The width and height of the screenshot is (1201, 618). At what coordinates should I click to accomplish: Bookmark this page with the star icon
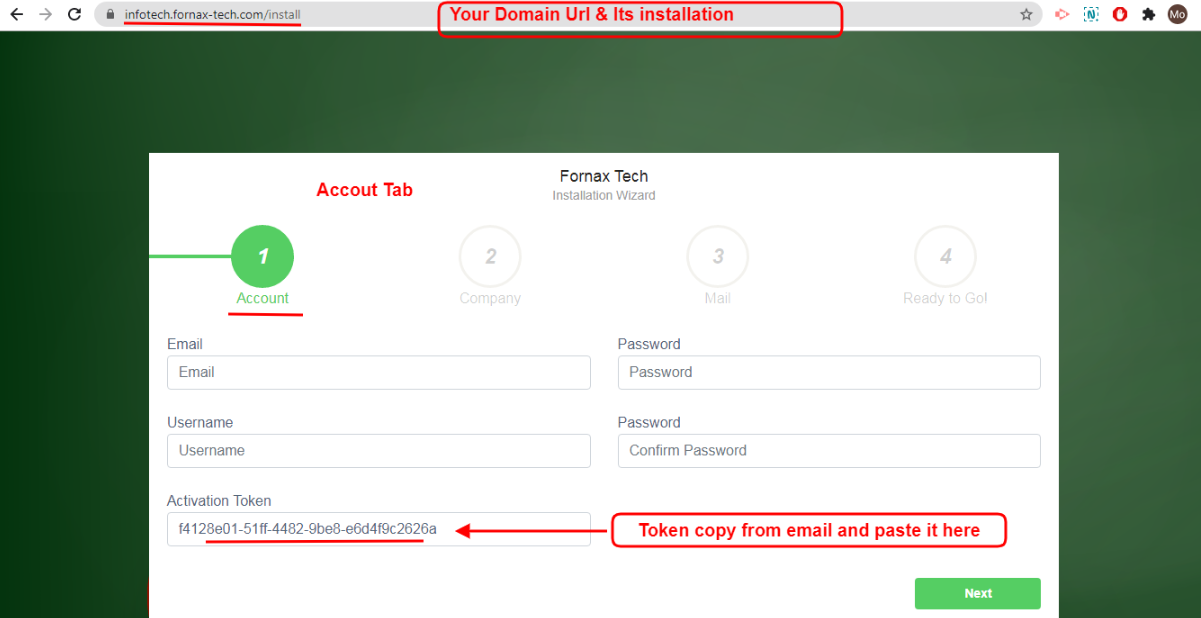tap(1026, 15)
